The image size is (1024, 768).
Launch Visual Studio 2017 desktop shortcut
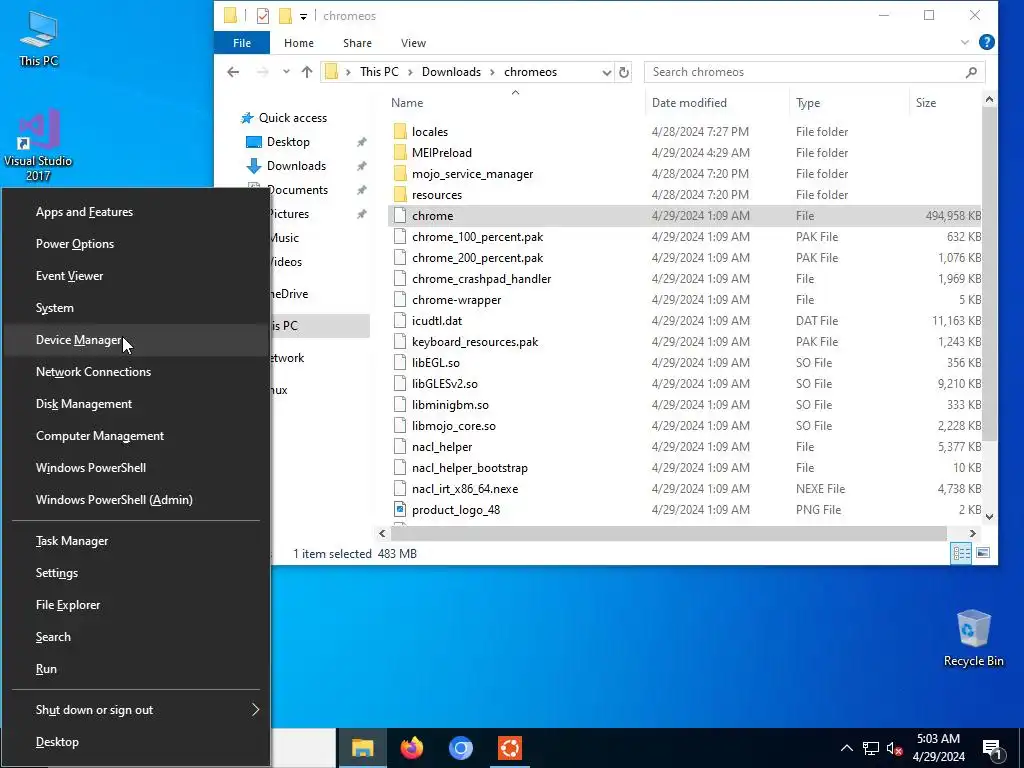point(39,145)
